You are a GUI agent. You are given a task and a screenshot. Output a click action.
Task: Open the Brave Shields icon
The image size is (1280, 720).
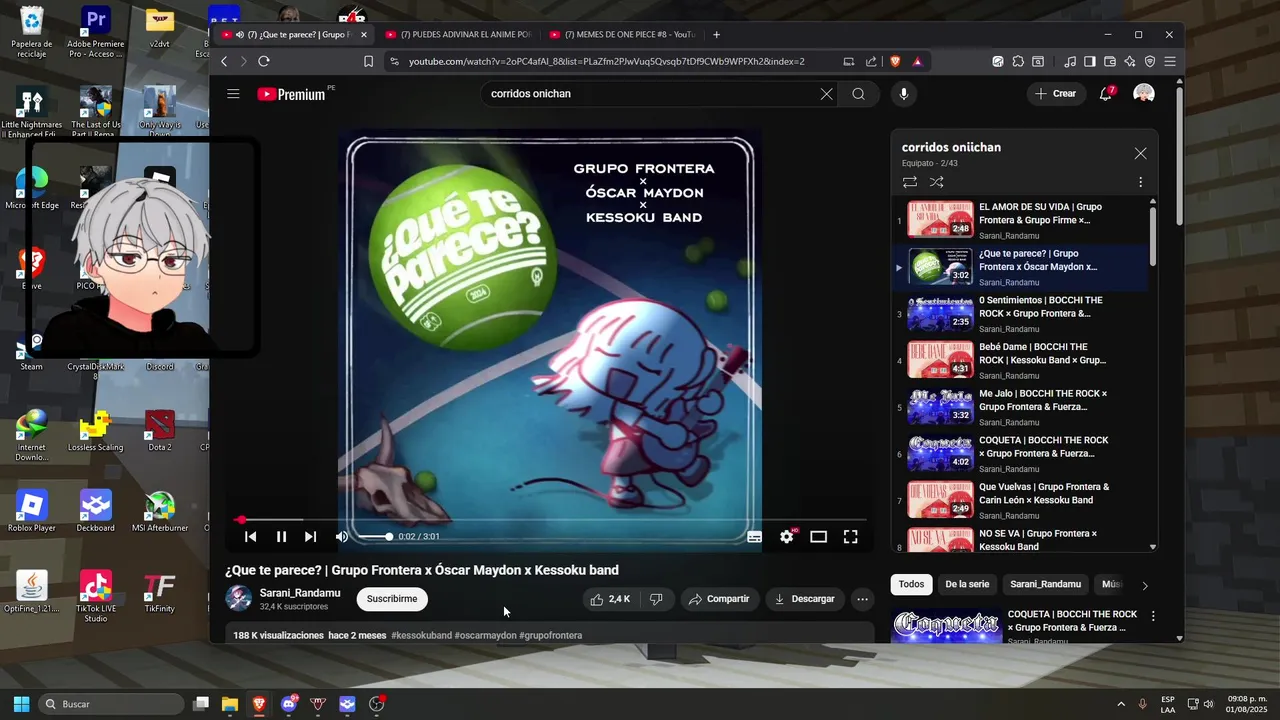(895, 61)
